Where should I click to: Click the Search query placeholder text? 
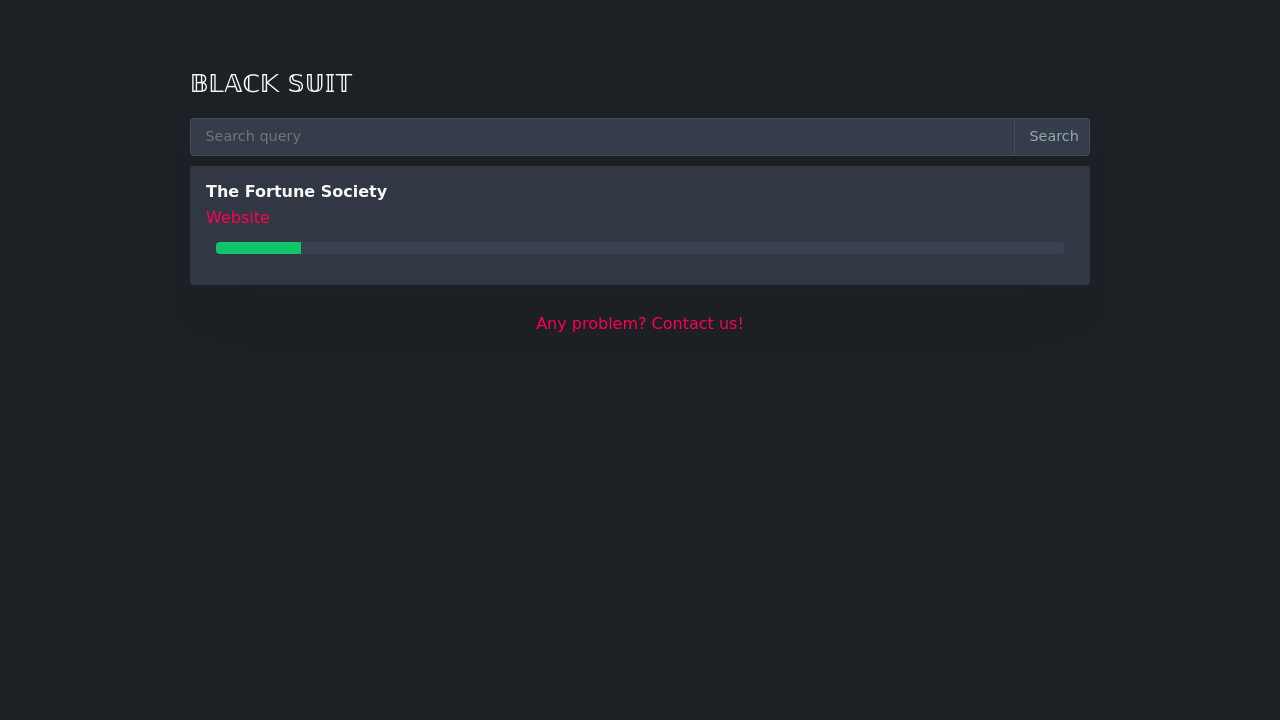coord(253,136)
